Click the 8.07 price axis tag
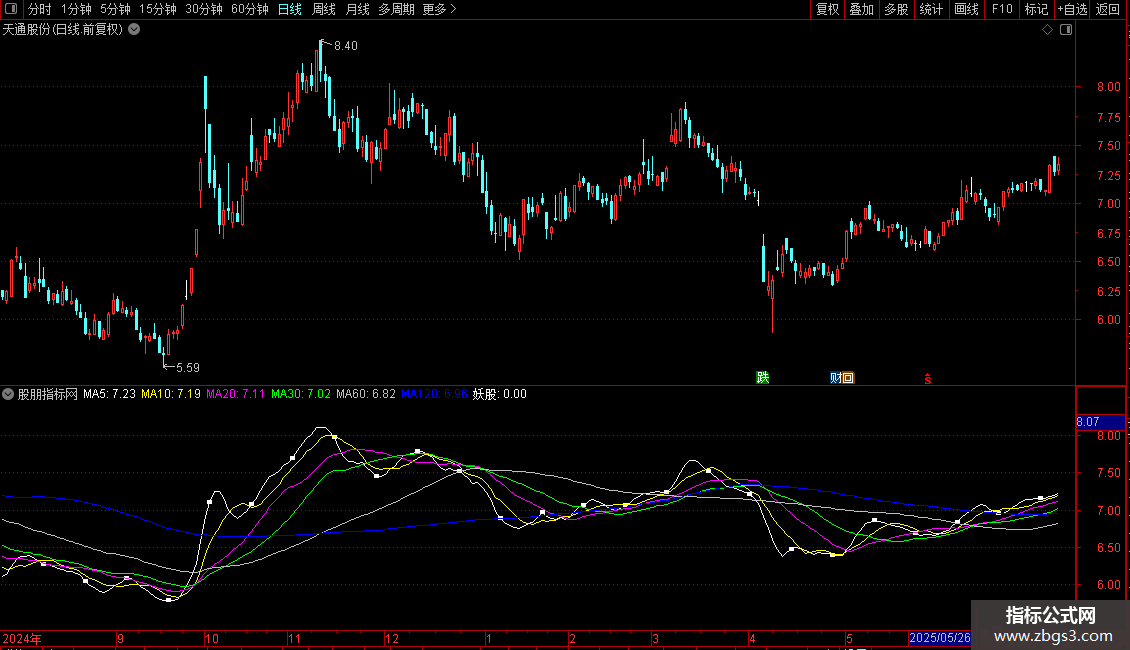The height and width of the screenshot is (650, 1130). [x=1100, y=422]
